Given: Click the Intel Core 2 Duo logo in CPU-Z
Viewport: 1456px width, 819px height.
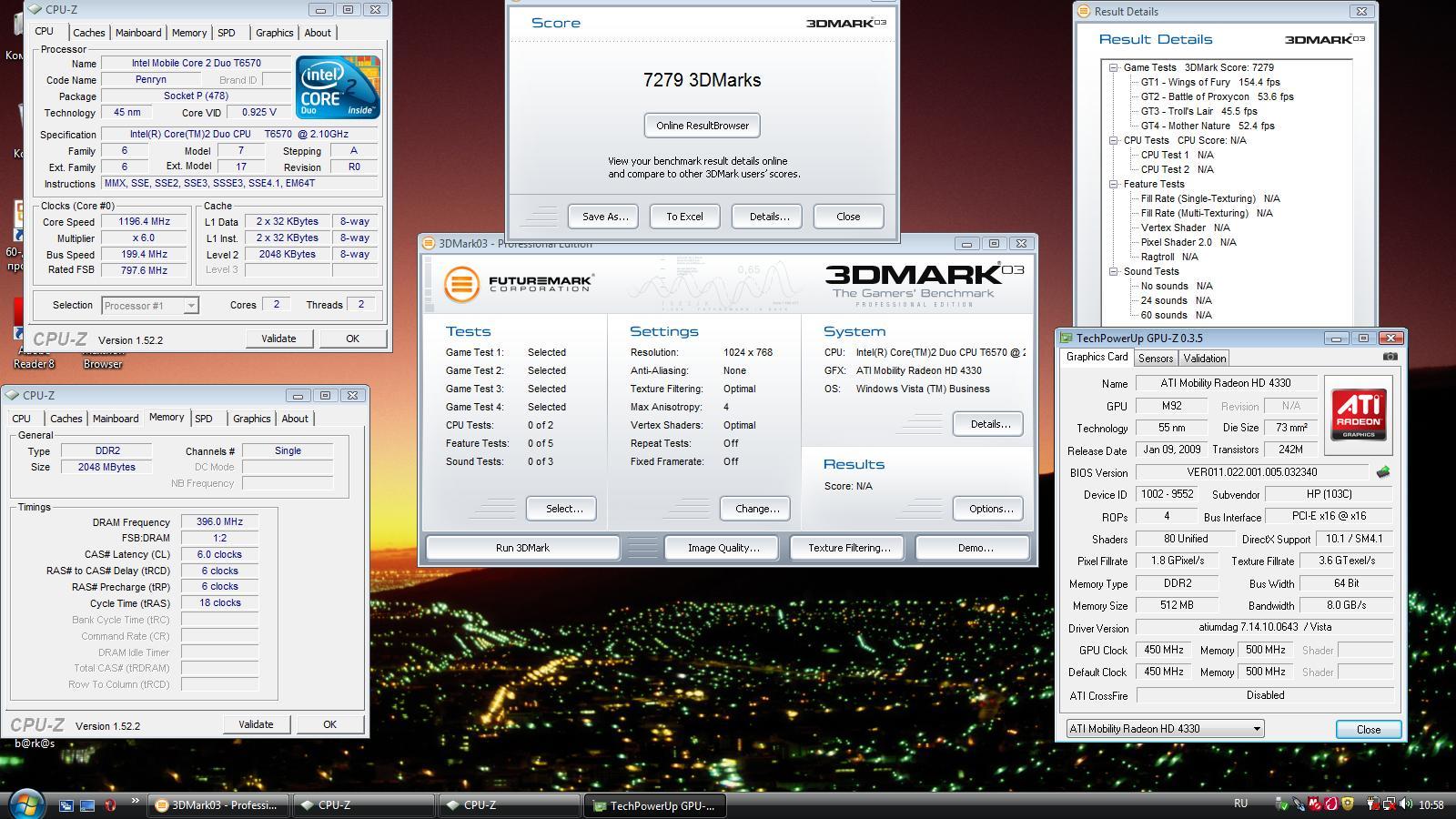Looking at the screenshot, I should (338, 86).
